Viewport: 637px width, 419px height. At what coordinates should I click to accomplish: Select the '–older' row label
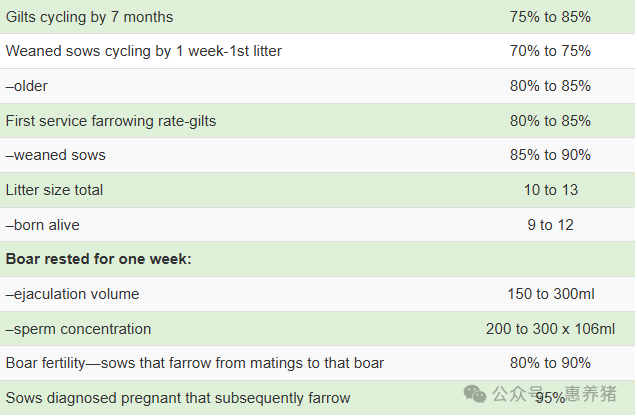click(x=26, y=86)
